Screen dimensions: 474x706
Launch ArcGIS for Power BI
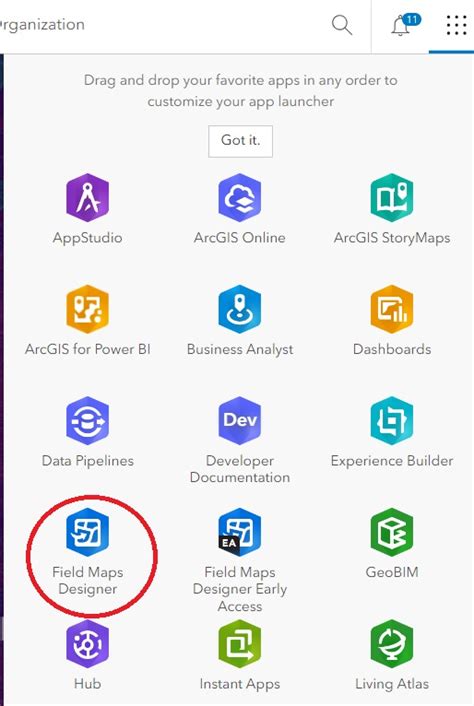tap(87, 309)
